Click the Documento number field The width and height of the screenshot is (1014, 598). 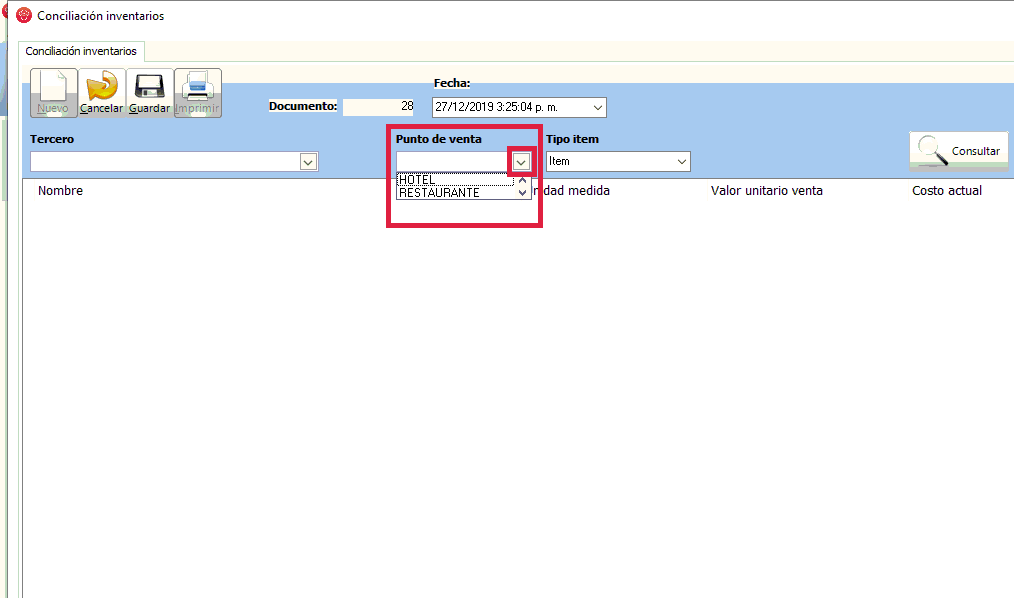[x=379, y=107]
